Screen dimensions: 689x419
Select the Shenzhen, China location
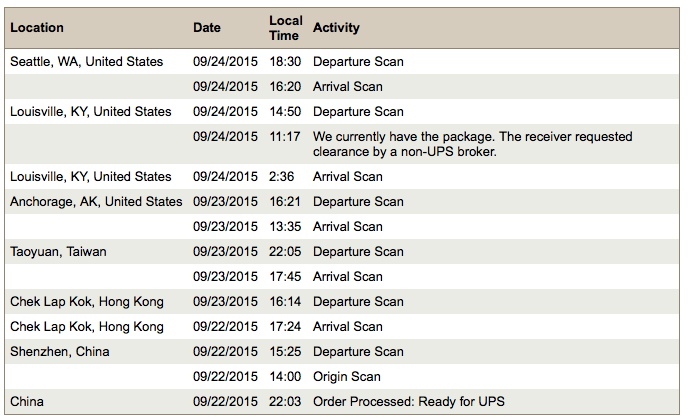tap(60, 352)
